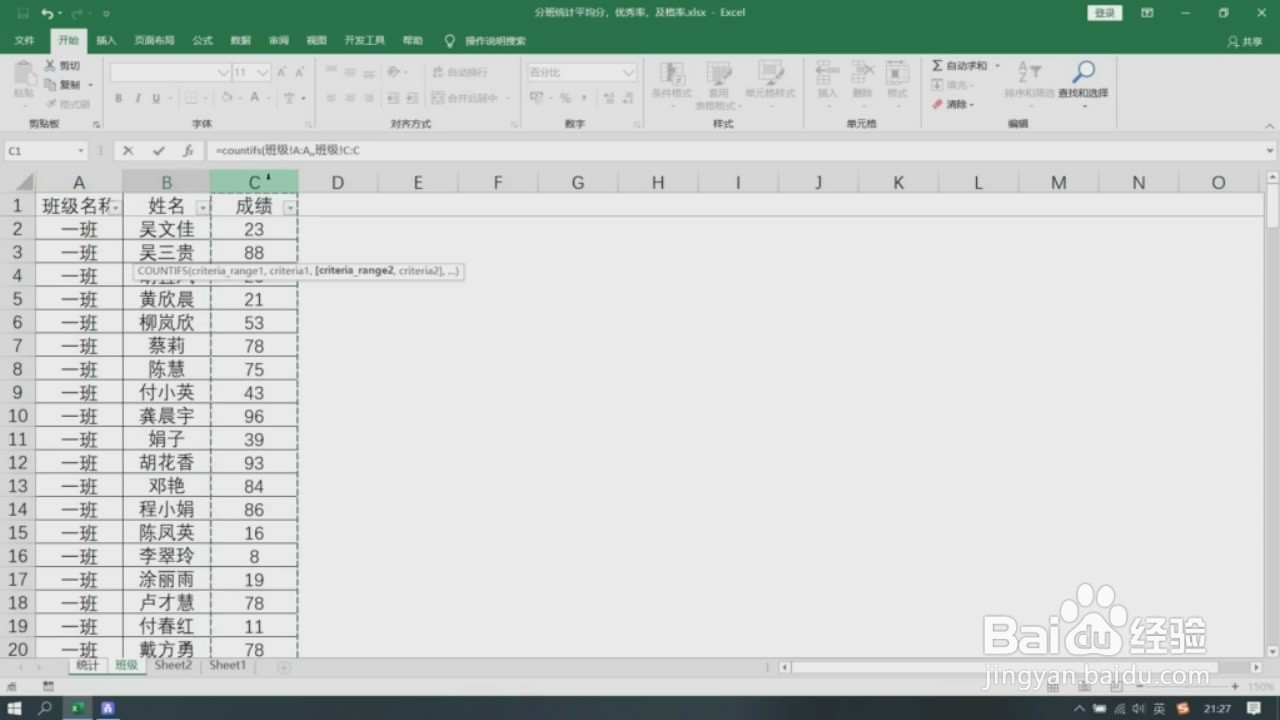The height and width of the screenshot is (720, 1280).
Task: Click the zoom in plus button
Action: 1236,687
